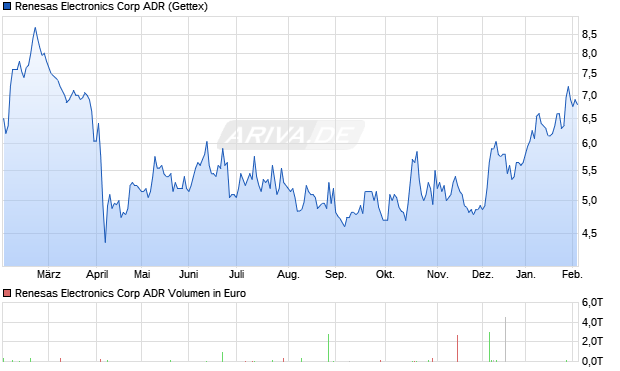
Task: Click the 'Renesas Electronics Corp ADR (Gettex)' title
Action: 111,7
